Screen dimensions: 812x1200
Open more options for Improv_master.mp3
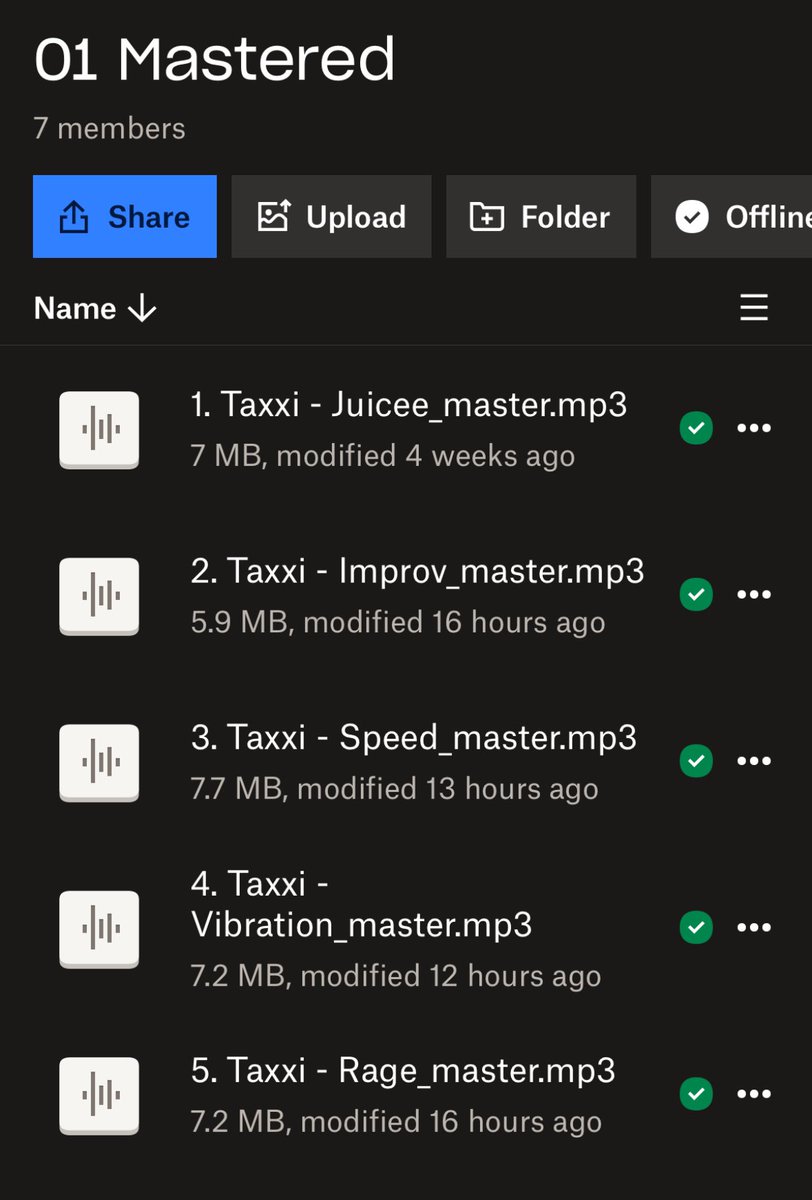(x=754, y=595)
